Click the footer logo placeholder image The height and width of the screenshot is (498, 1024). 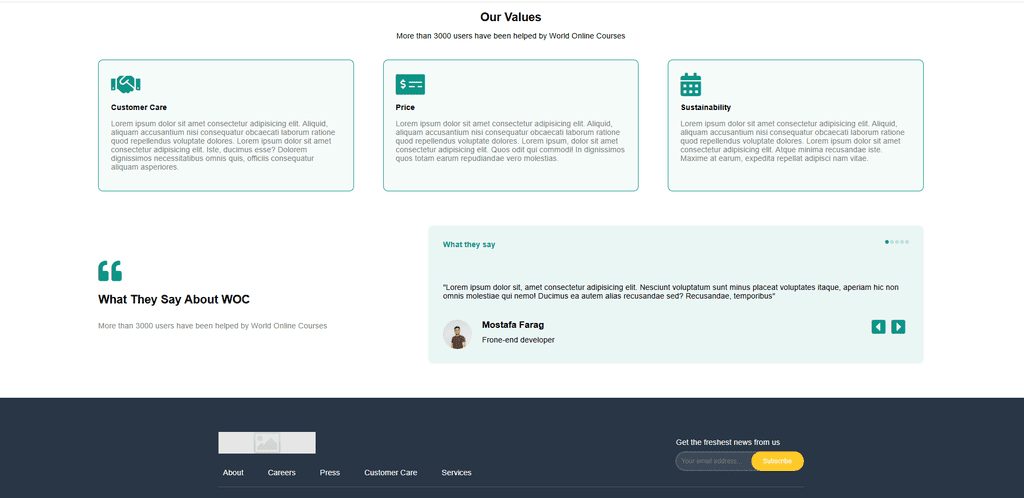pyautogui.click(x=267, y=443)
